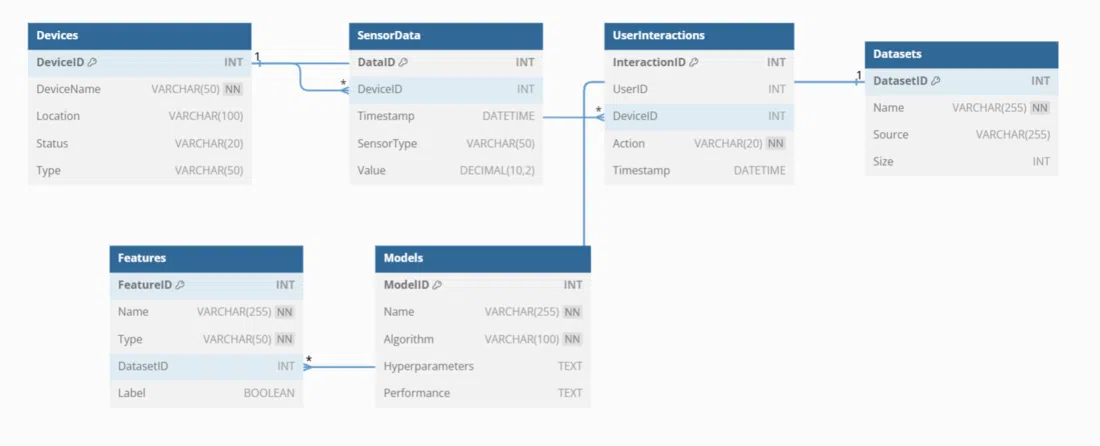
Task: Click the key icon beside DeviceID
Action: click(x=92, y=62)
